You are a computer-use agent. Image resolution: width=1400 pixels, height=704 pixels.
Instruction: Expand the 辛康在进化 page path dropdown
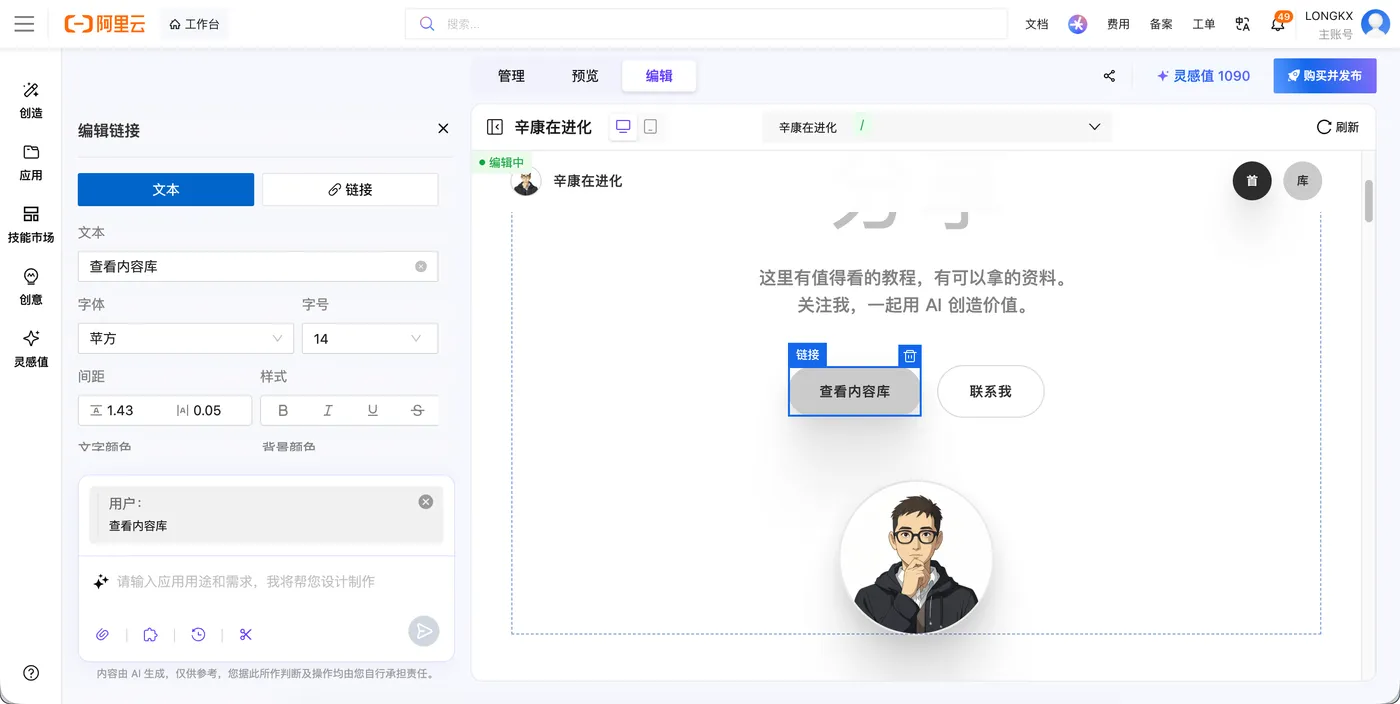937,127
